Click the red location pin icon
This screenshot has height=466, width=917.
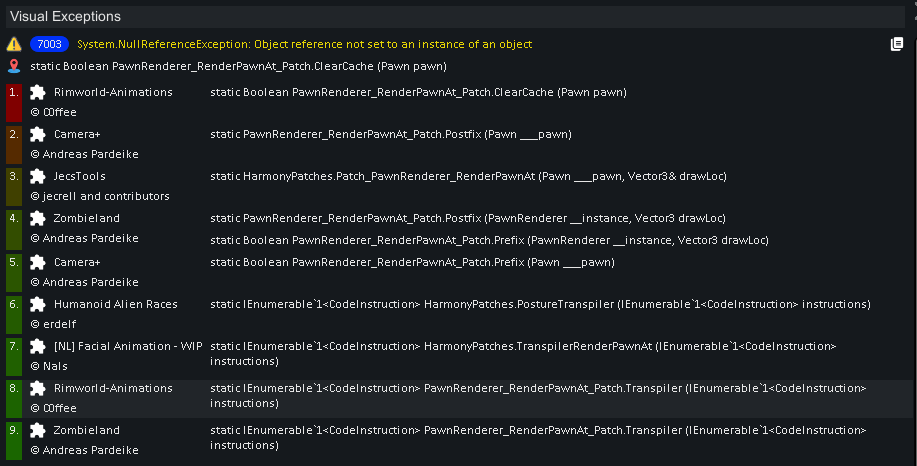14,66
